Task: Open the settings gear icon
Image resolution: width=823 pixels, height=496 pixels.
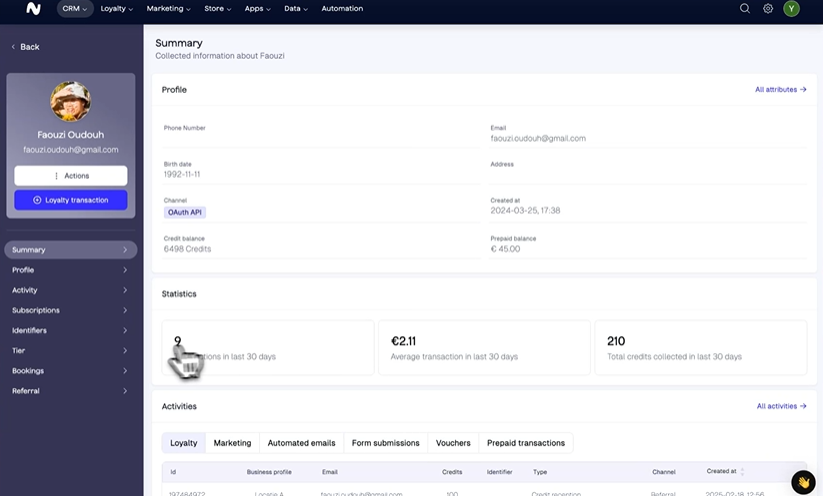Action: (768, 8)
